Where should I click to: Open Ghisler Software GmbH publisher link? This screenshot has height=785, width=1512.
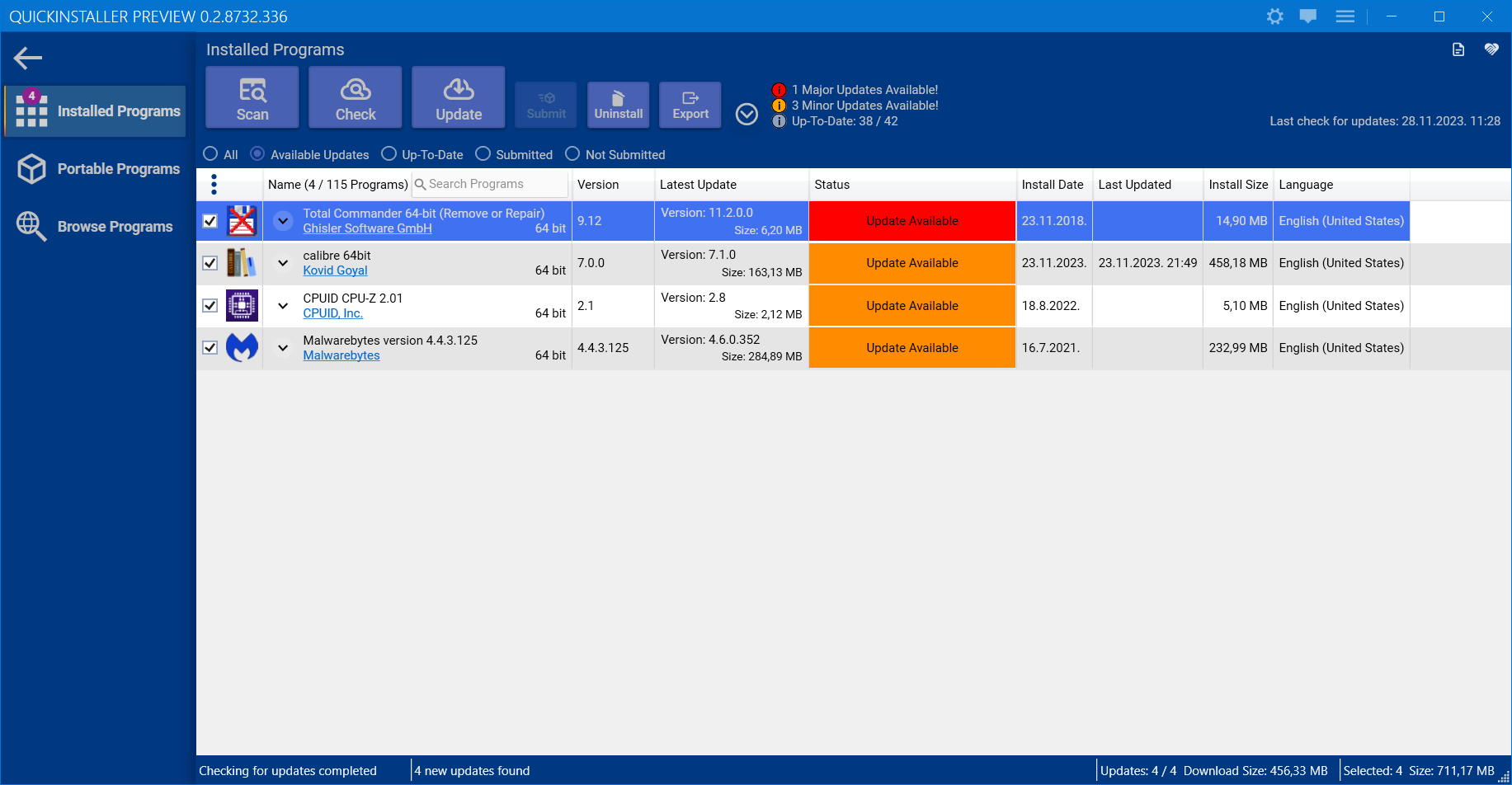pyautogui.click(x=367, y=228)
